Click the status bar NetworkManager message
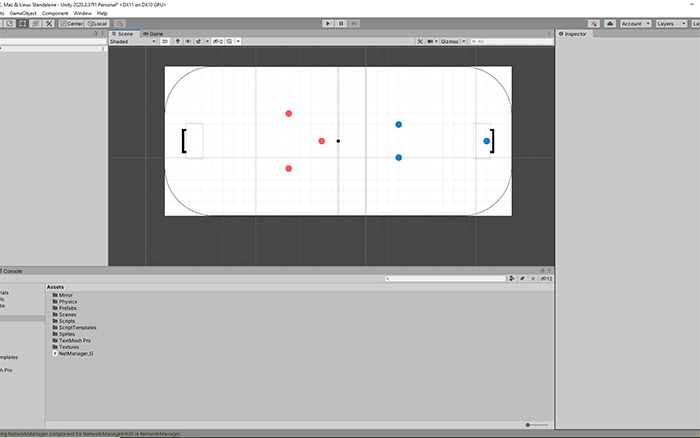 (x=91, y=434)
